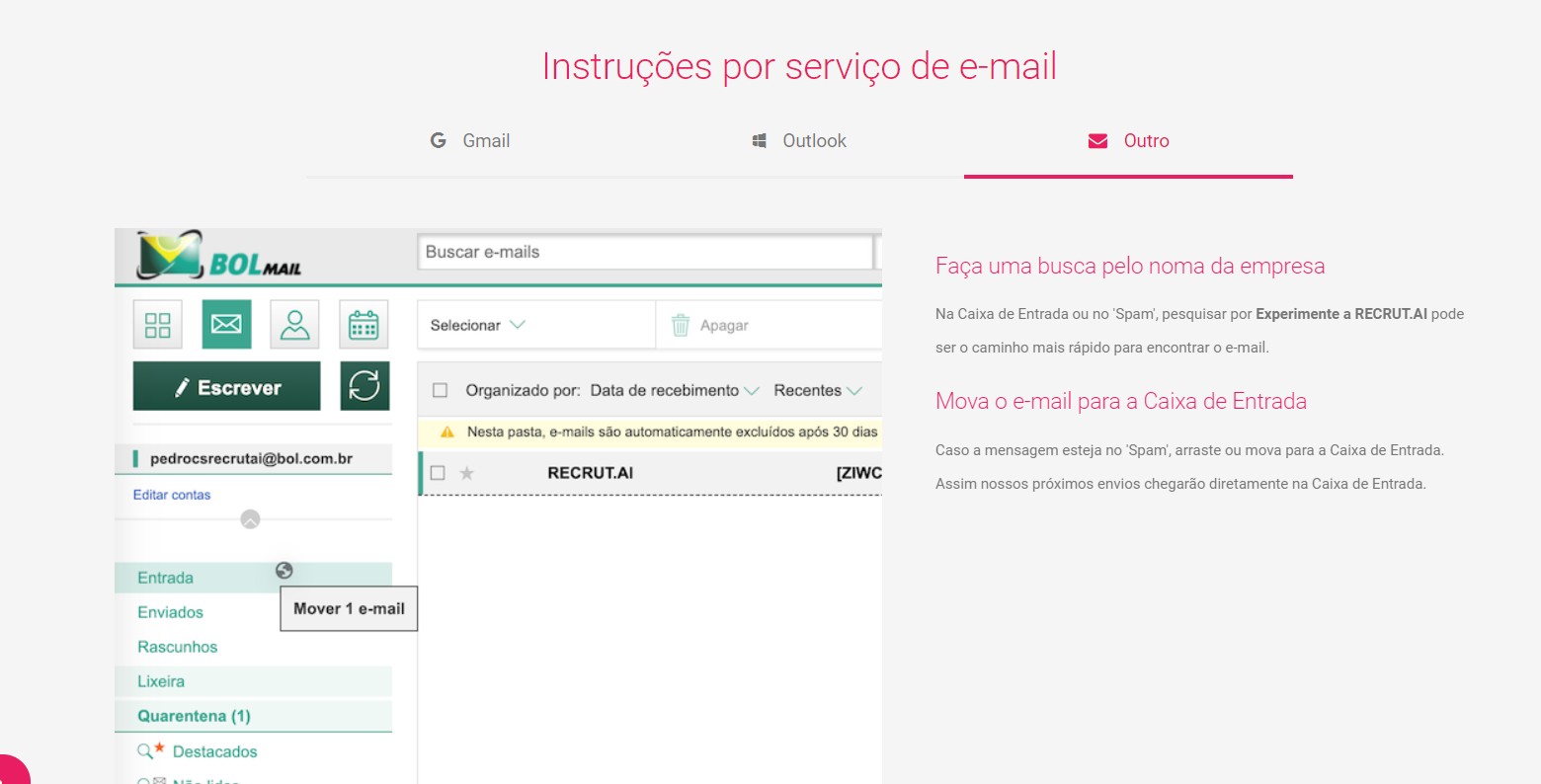This screenshot has width=1541, height=784.
Task: Click the Buscar e-mails search field
Action: tap(644, 253)
